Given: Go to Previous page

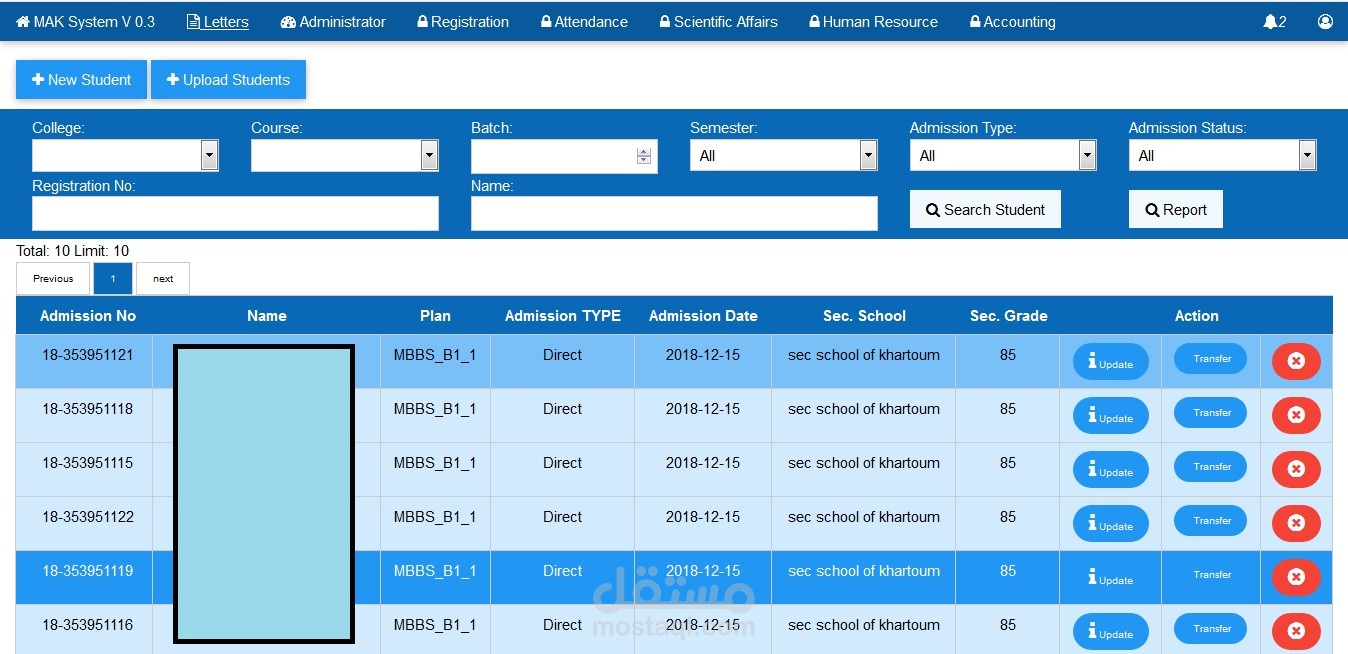Looking at the screenshot, I should point(53,278).
